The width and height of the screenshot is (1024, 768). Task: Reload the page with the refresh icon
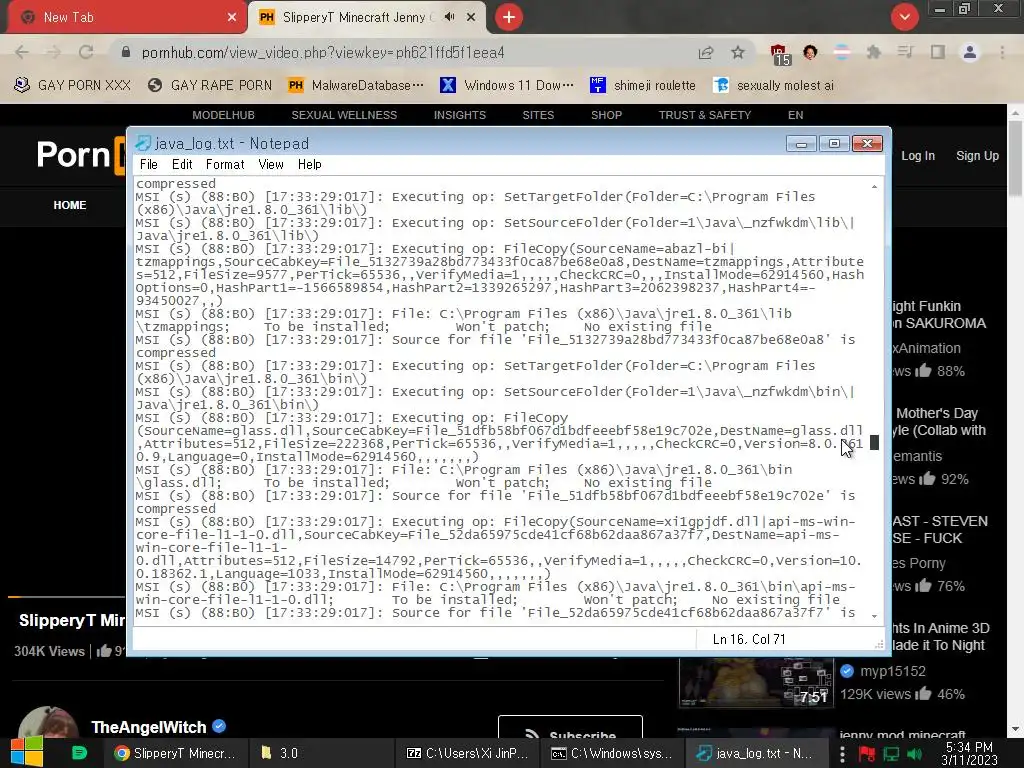click(86, 52)
